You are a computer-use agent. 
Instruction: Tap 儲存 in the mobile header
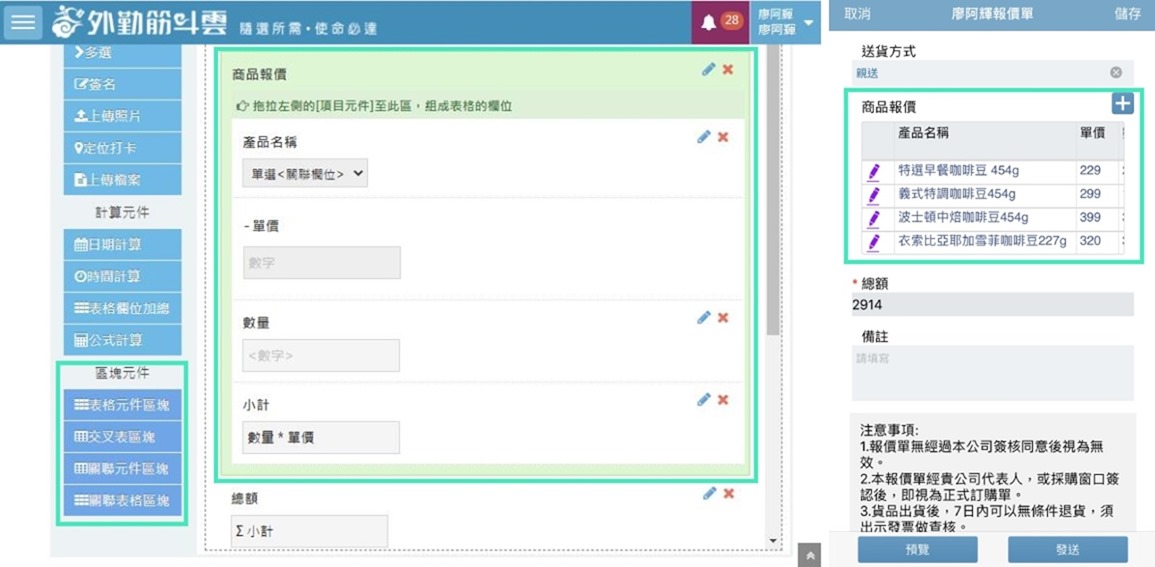click(x=1127, y=14)
